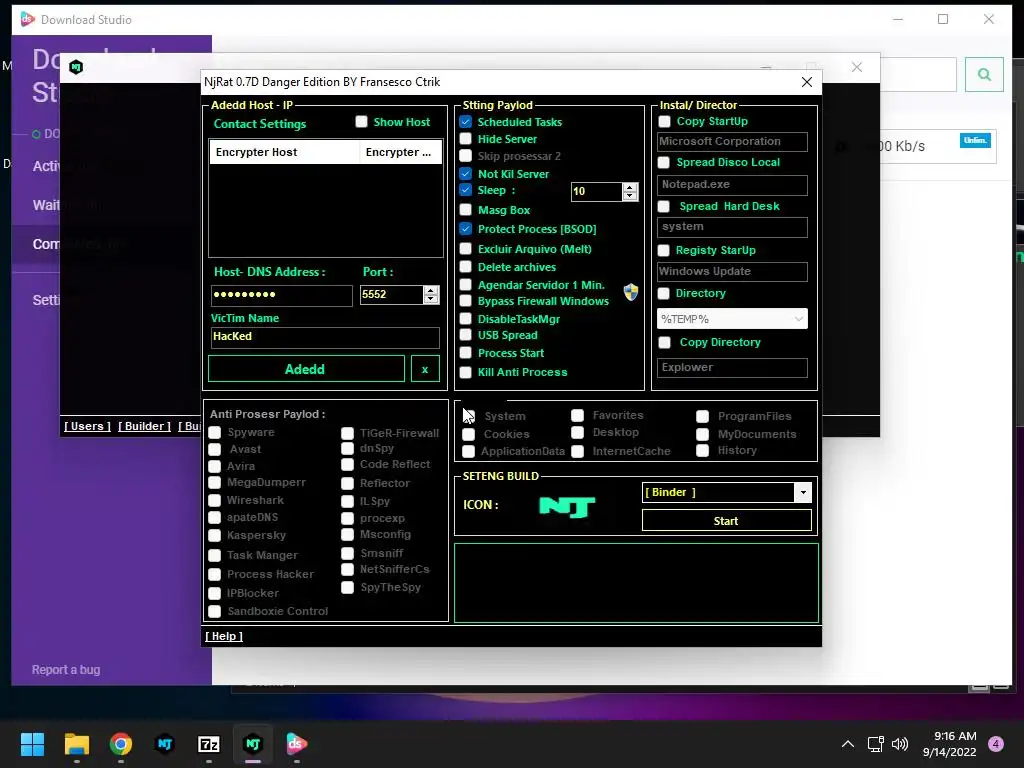Open the Windows Start menu
This screenshot has width=1024, height=768.
32,744
